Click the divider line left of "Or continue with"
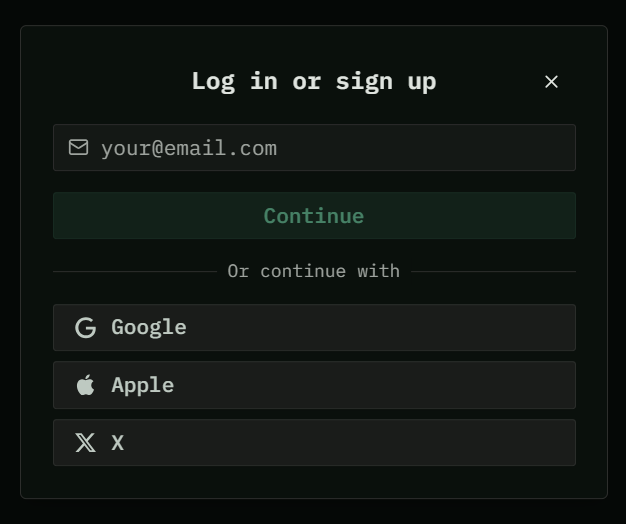This screenshot has width=626, height=524. click(x=134, y=271)
